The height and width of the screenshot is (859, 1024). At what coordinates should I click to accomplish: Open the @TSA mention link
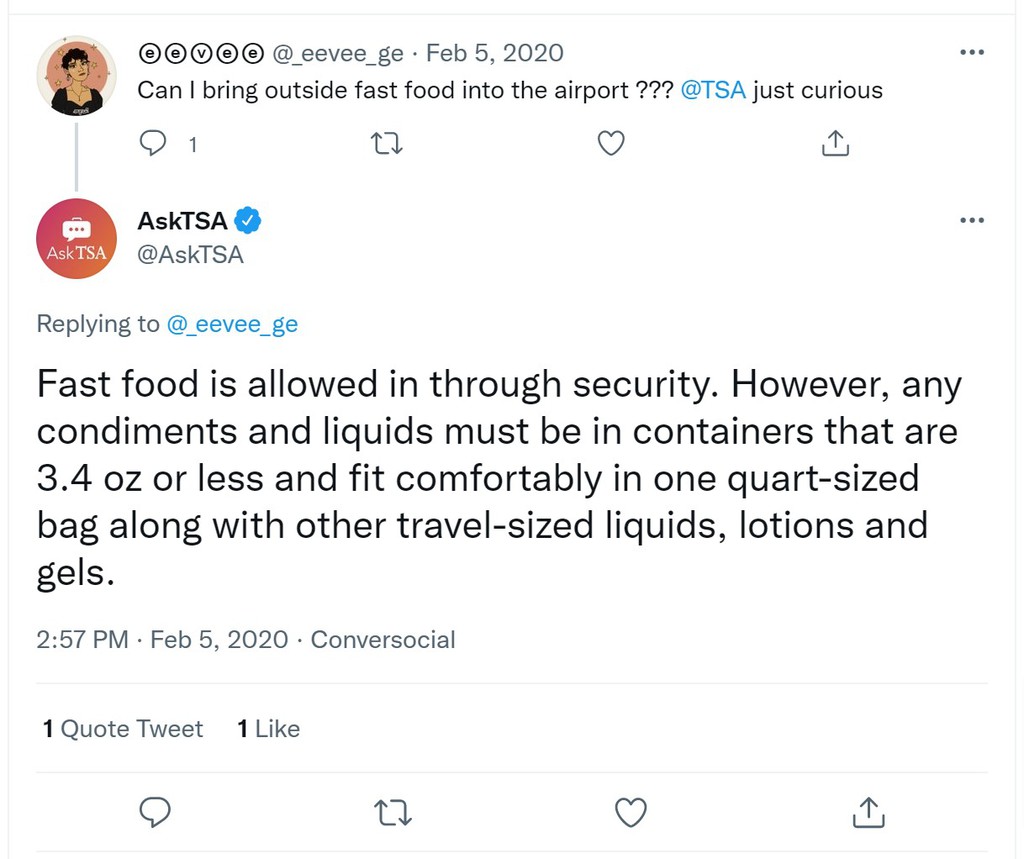pyautogui.click(x=713, y=90)
